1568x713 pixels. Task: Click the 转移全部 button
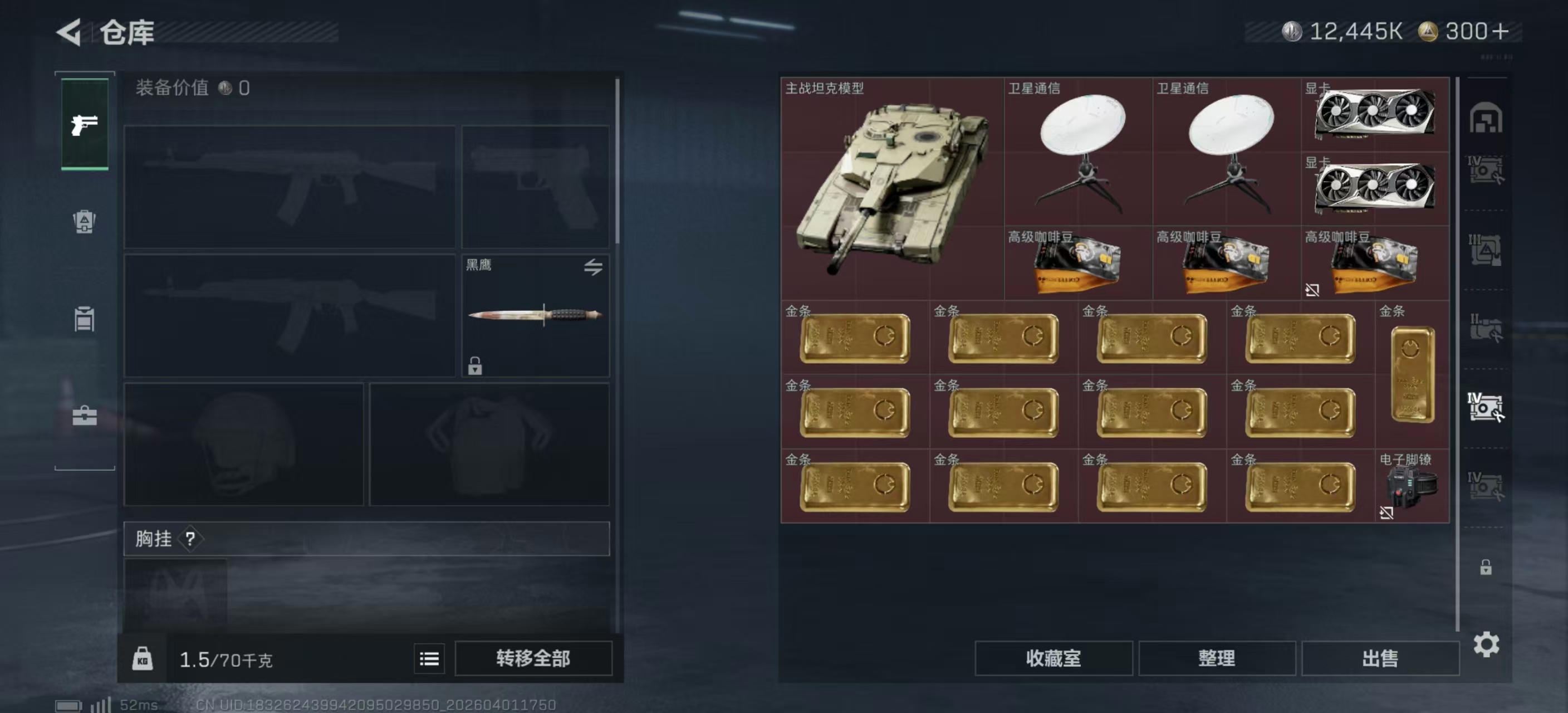pyautogui.click(x=533, y=658)
